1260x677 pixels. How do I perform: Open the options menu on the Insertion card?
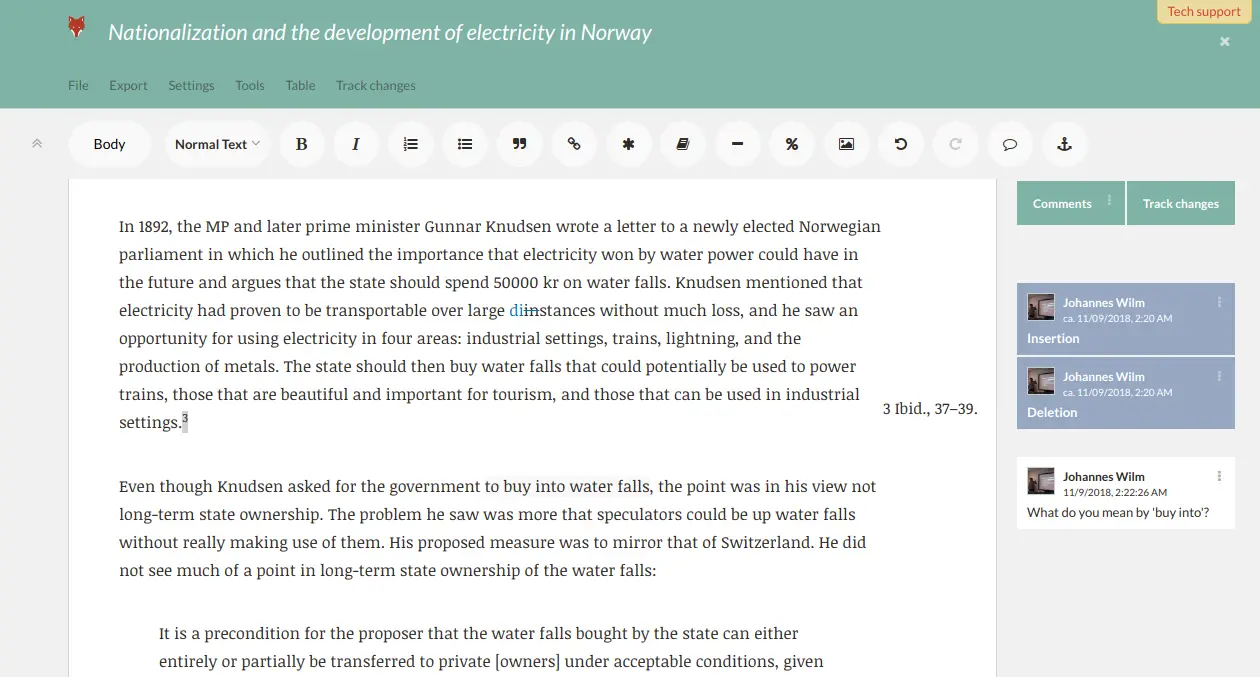[x=1219, y=301]
